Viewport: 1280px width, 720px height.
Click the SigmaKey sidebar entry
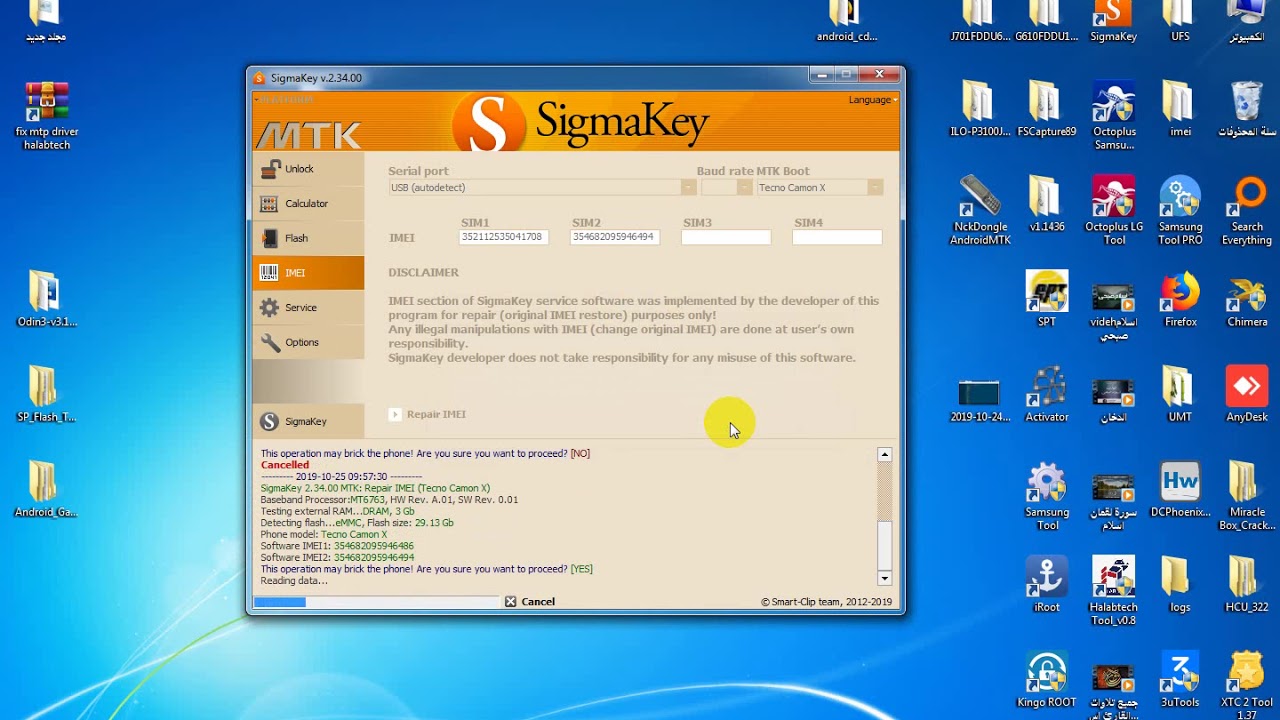point(308,421)
